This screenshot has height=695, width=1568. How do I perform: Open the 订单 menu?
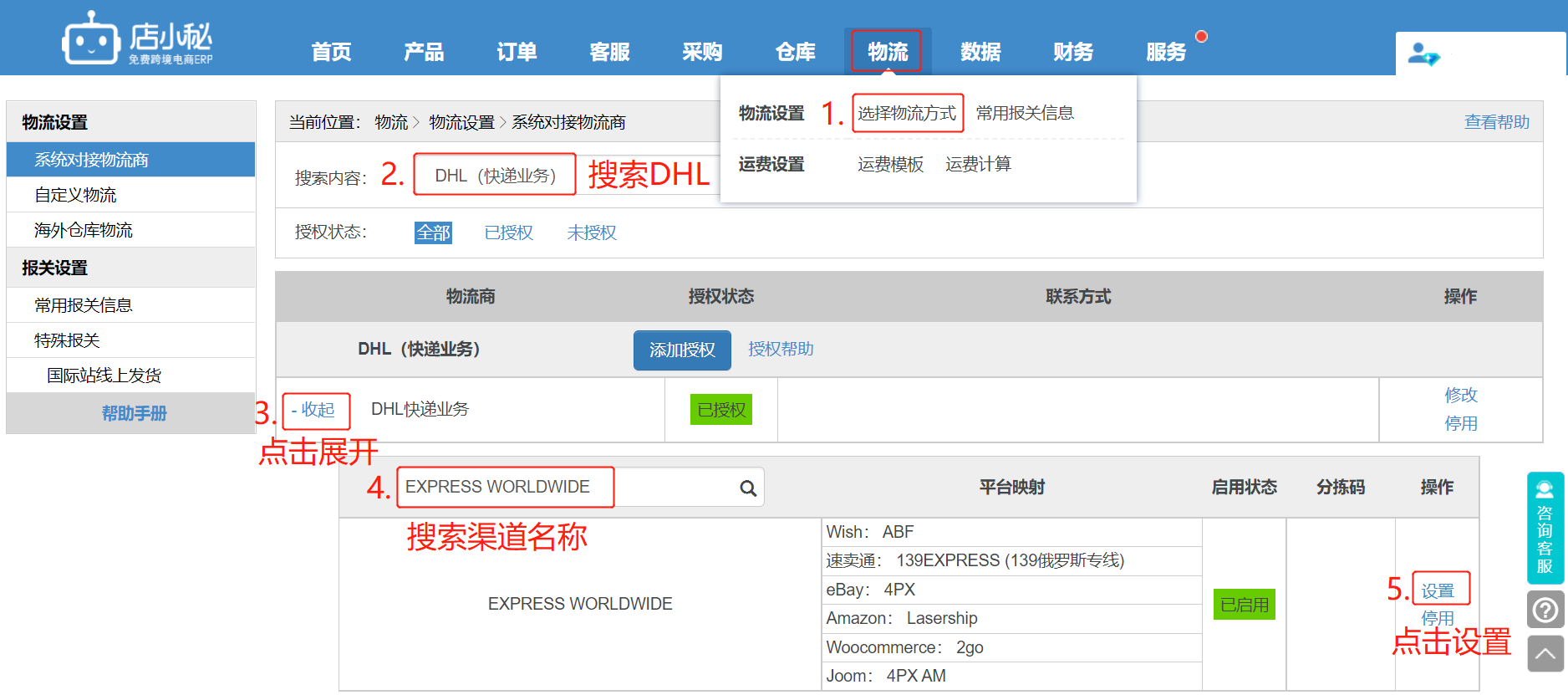point(517,52)
